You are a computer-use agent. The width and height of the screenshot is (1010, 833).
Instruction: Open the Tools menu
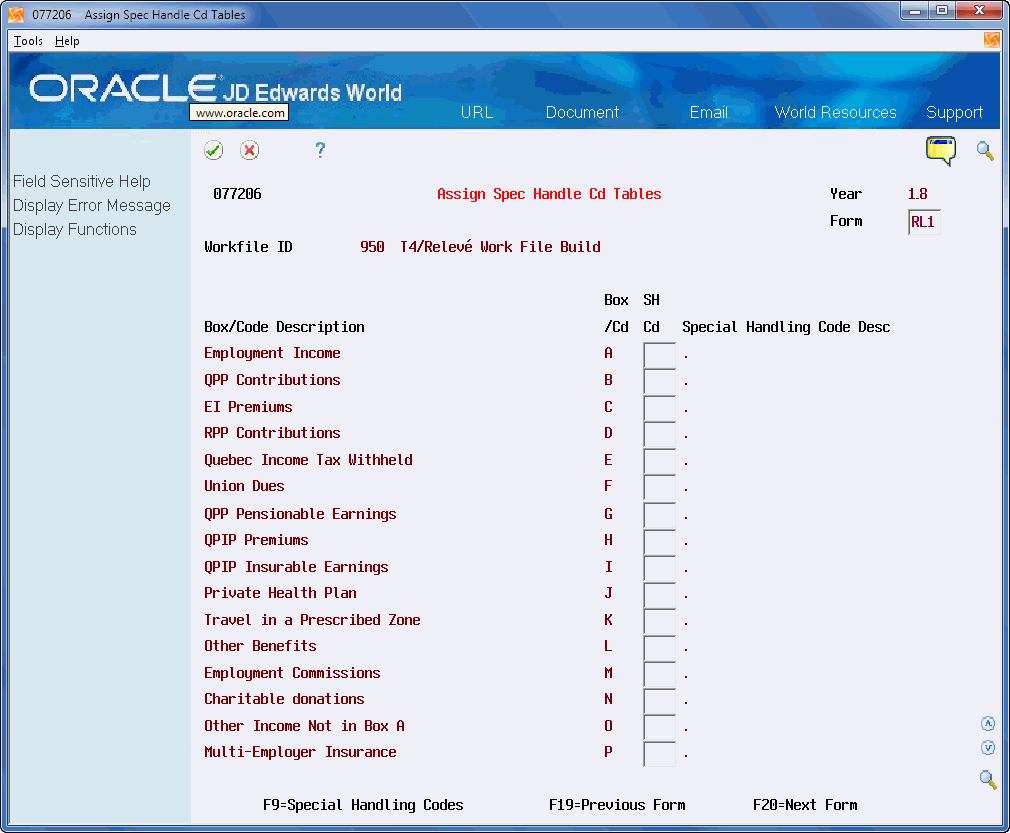pyautogui.click(x=28, y=41)
